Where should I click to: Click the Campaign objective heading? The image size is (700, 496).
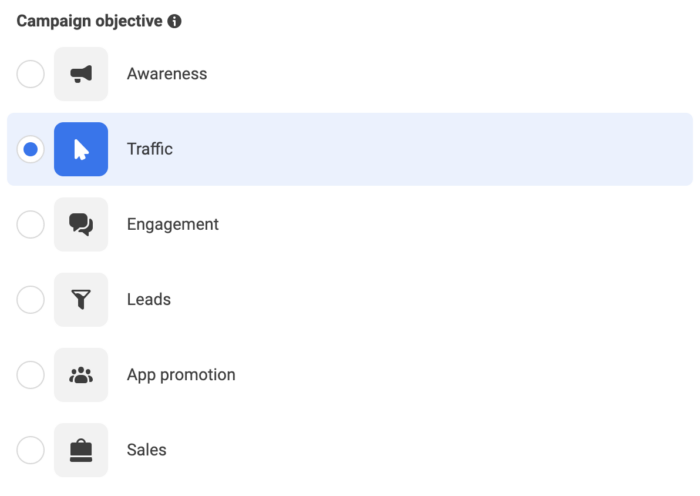tap(89, 21)
